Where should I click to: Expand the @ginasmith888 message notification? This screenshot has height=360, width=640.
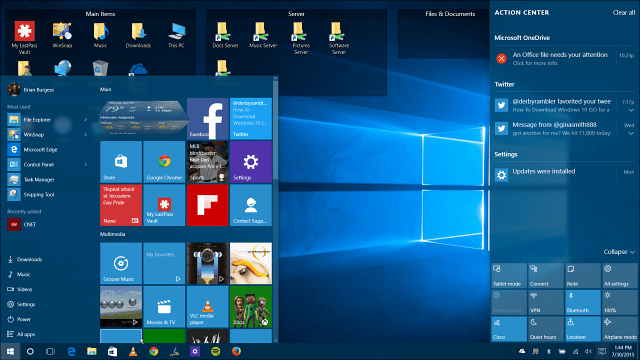(631, 133)
